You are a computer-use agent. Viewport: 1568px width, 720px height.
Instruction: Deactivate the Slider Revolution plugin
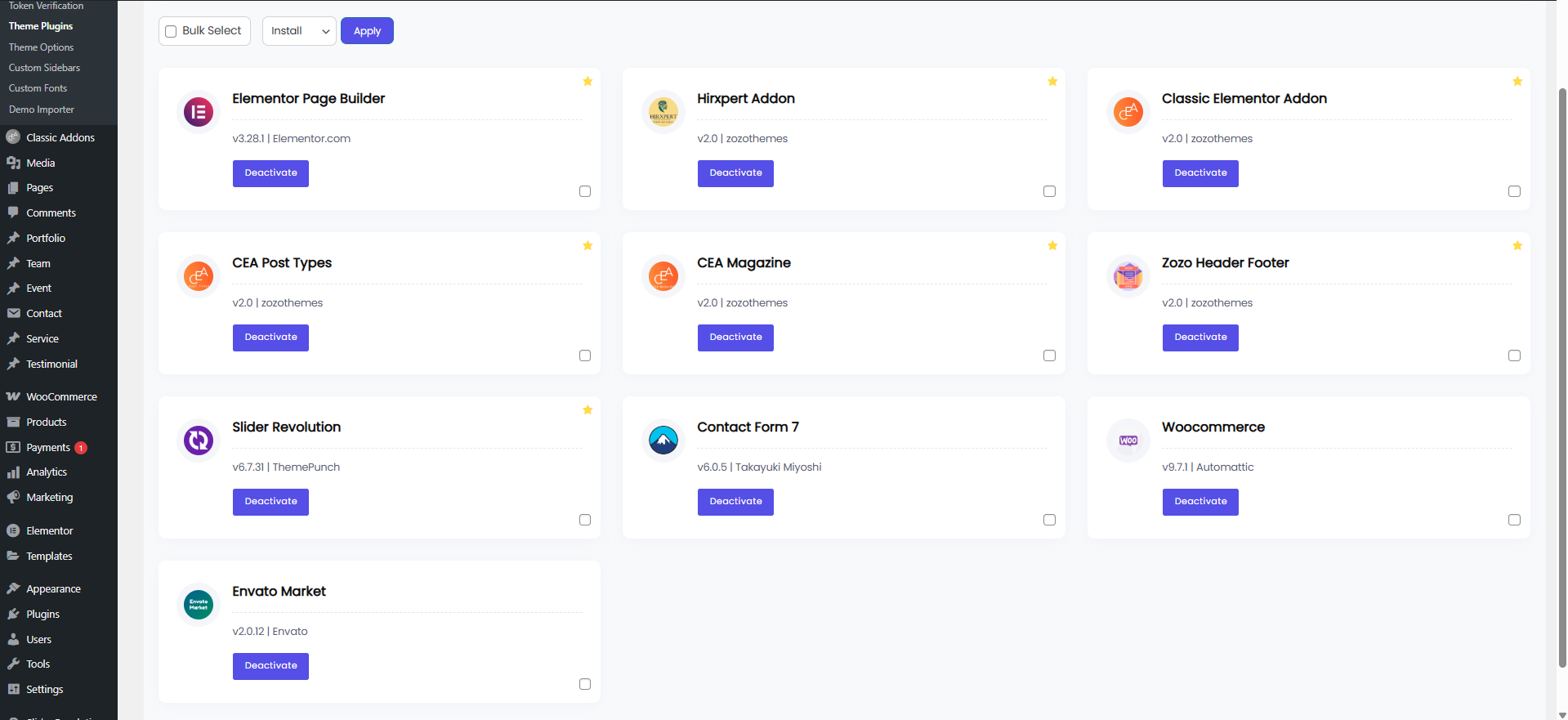270,502
